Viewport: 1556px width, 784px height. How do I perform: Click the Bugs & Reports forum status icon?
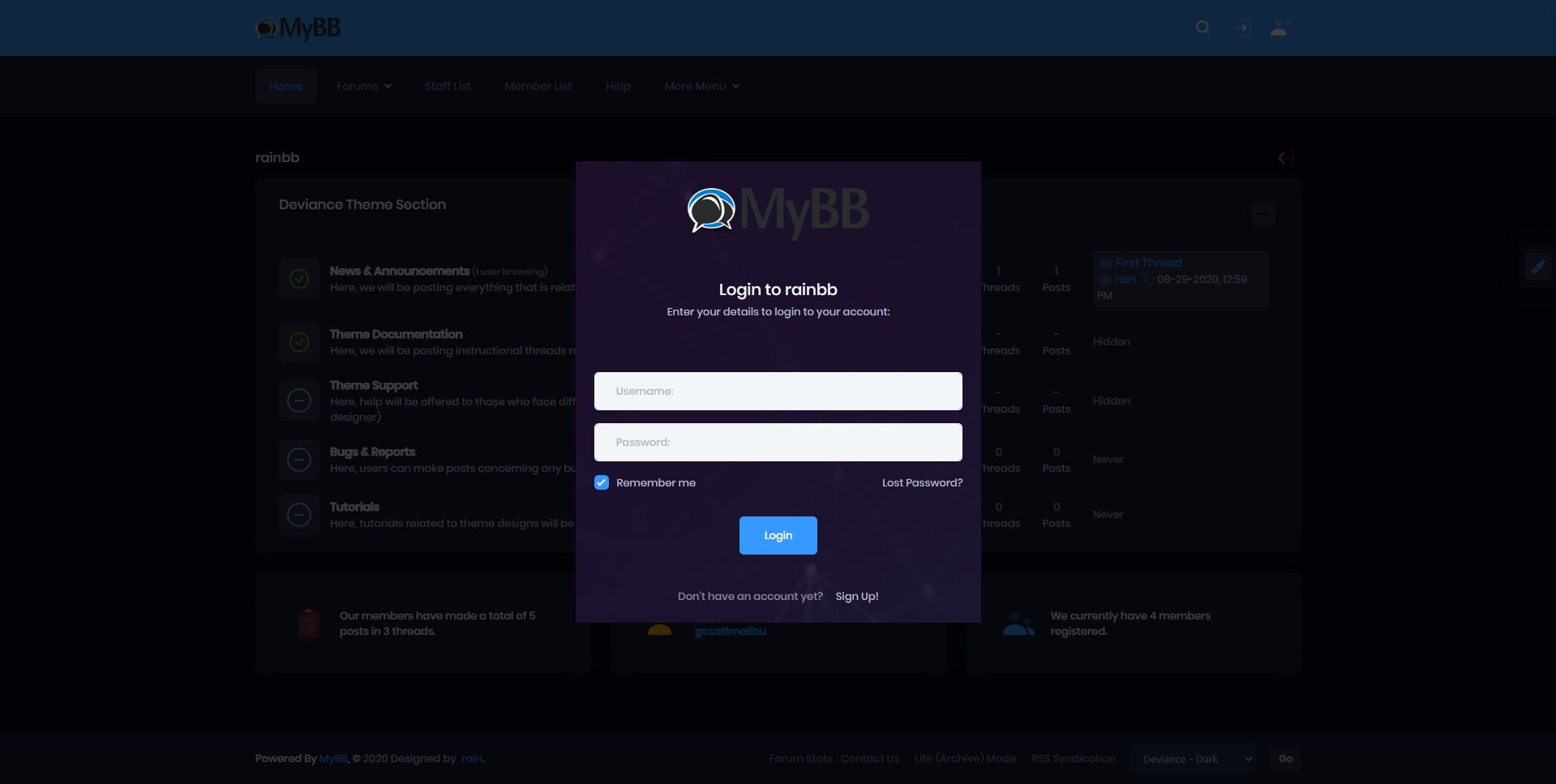coord(299,460)
